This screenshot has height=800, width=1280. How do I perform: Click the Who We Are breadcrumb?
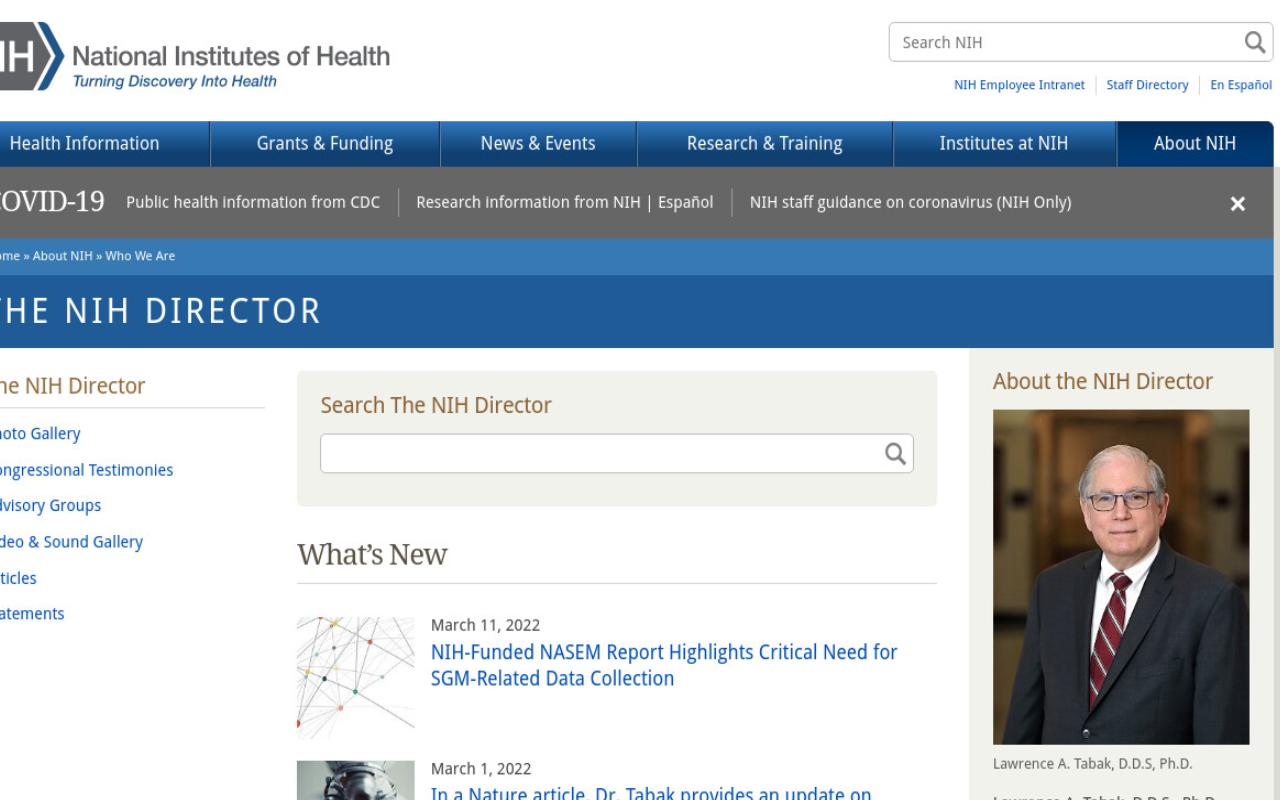tap(140, 256)
